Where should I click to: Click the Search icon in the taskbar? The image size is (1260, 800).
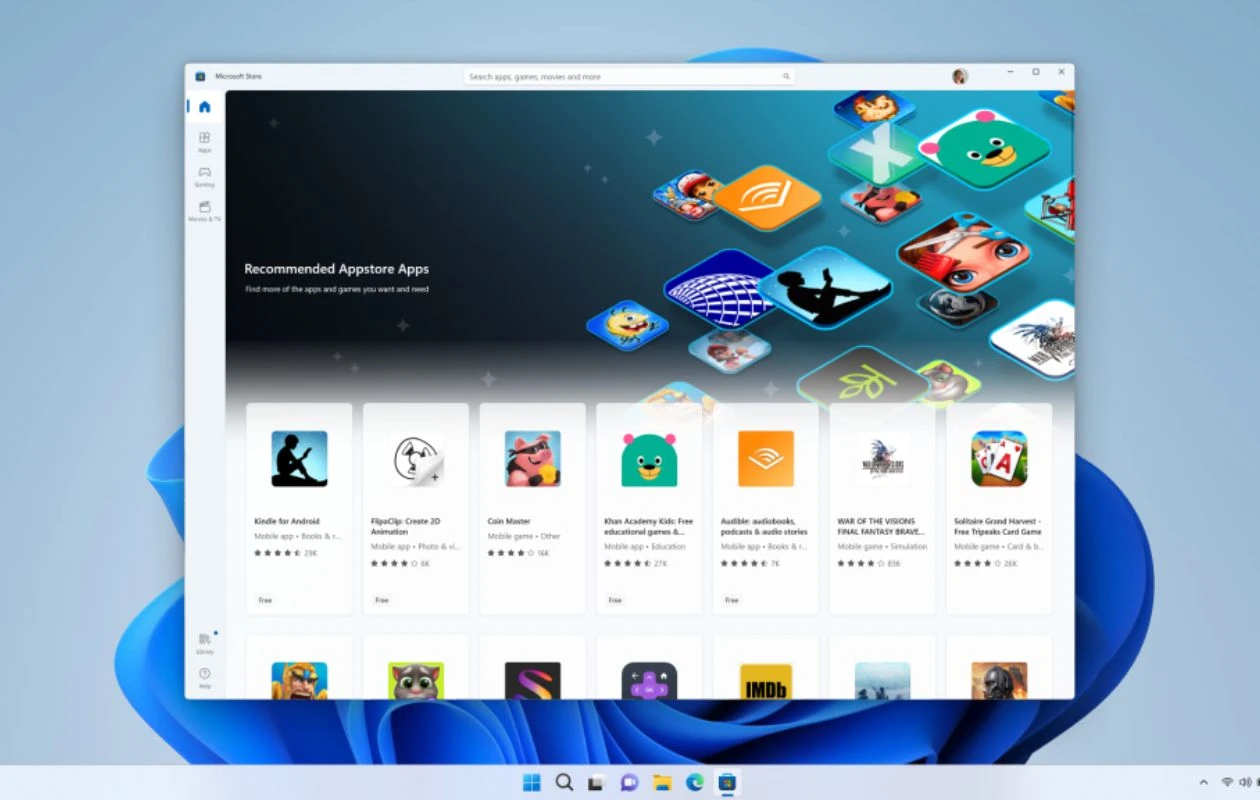click(563, 783)
